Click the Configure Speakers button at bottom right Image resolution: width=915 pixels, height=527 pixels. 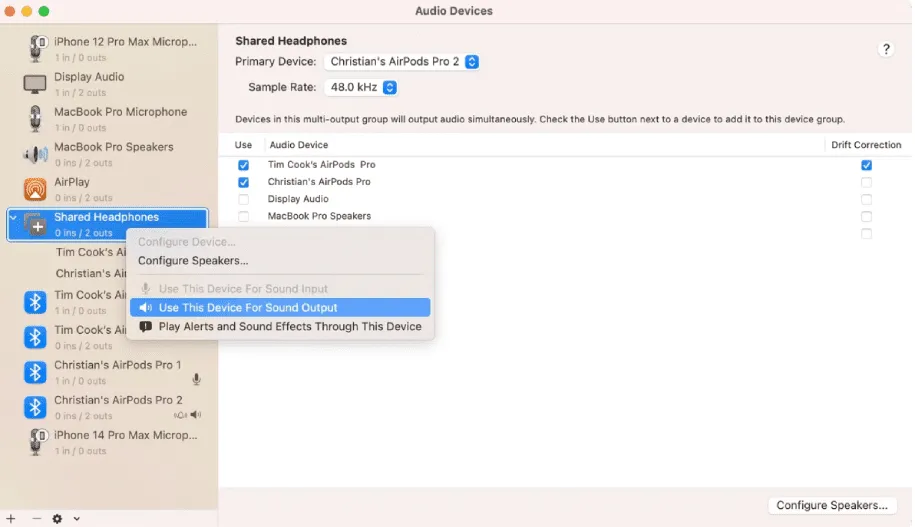[x=831, y=505]
